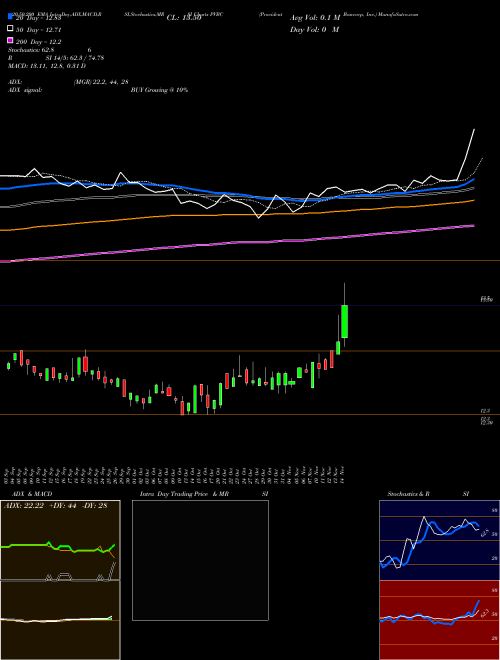
Task: Click the red-background RSI chart
Action: point(439,620)
